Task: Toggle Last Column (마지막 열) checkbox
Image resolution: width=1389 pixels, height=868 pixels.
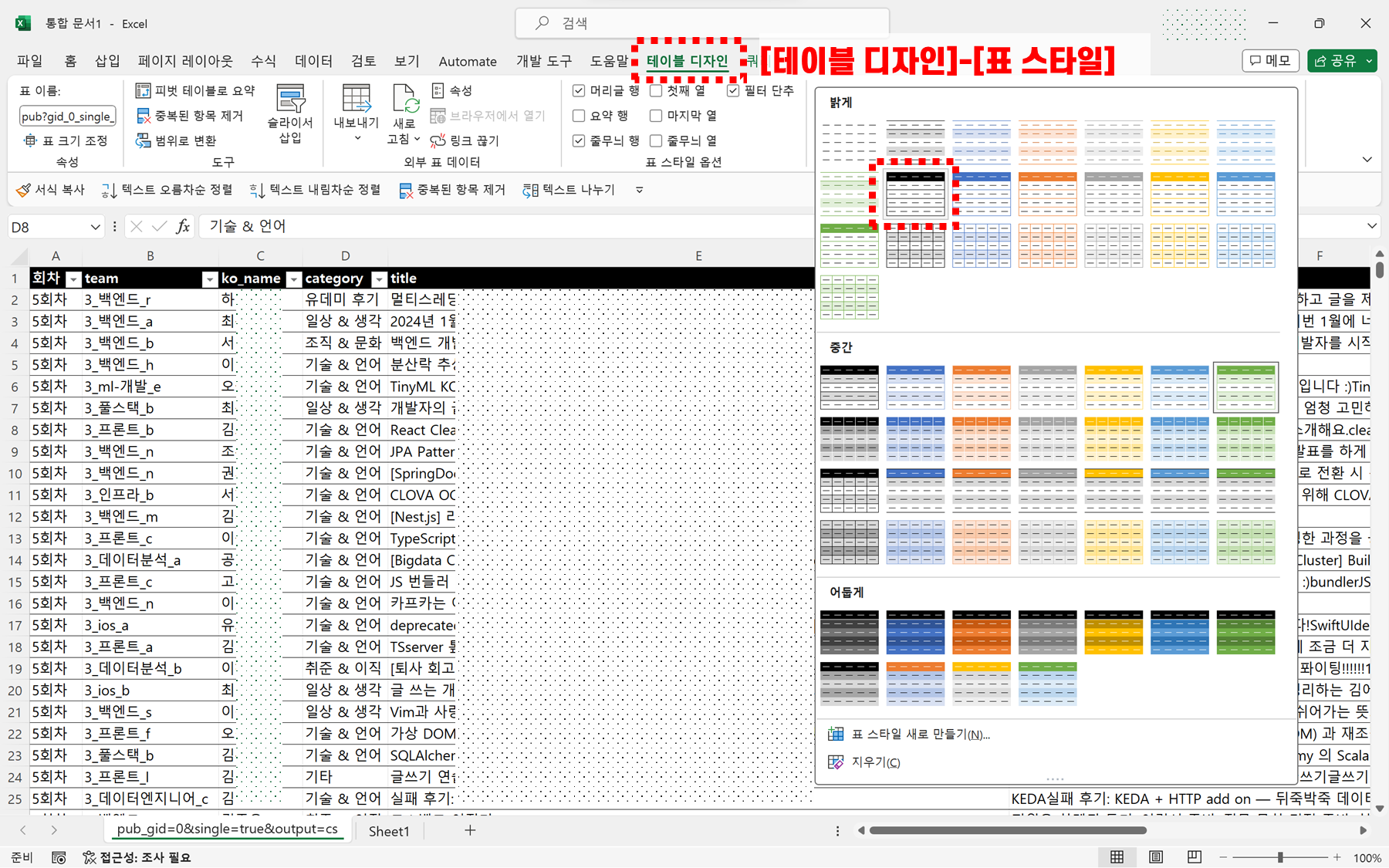Action: click(x=656, y=116)
